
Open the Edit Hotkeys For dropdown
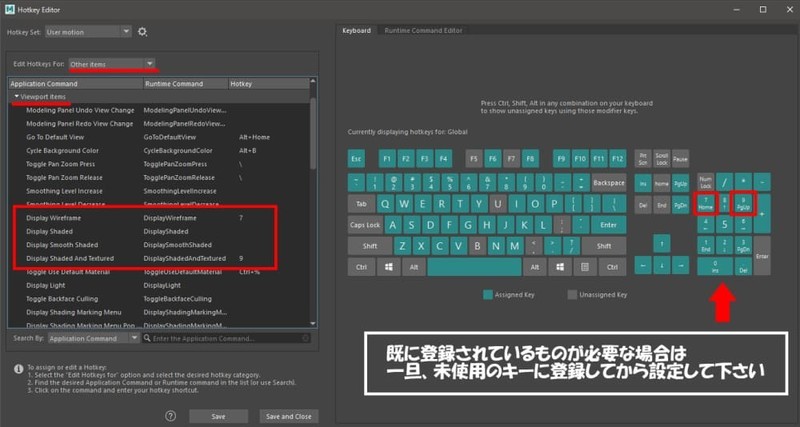tap(112, 64)
